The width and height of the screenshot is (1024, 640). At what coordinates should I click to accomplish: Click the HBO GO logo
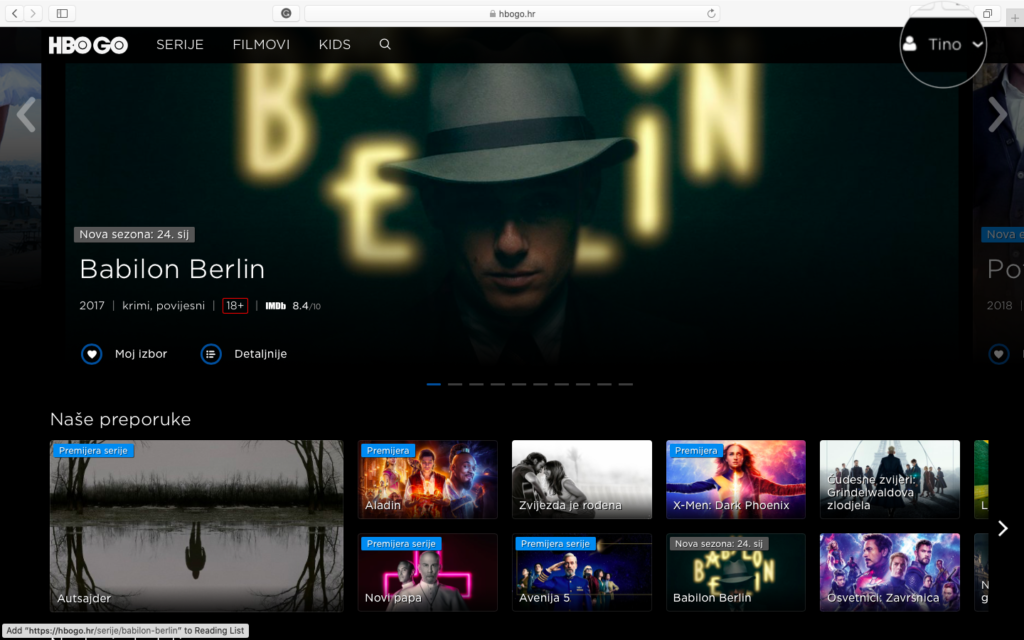click(88, 45)
